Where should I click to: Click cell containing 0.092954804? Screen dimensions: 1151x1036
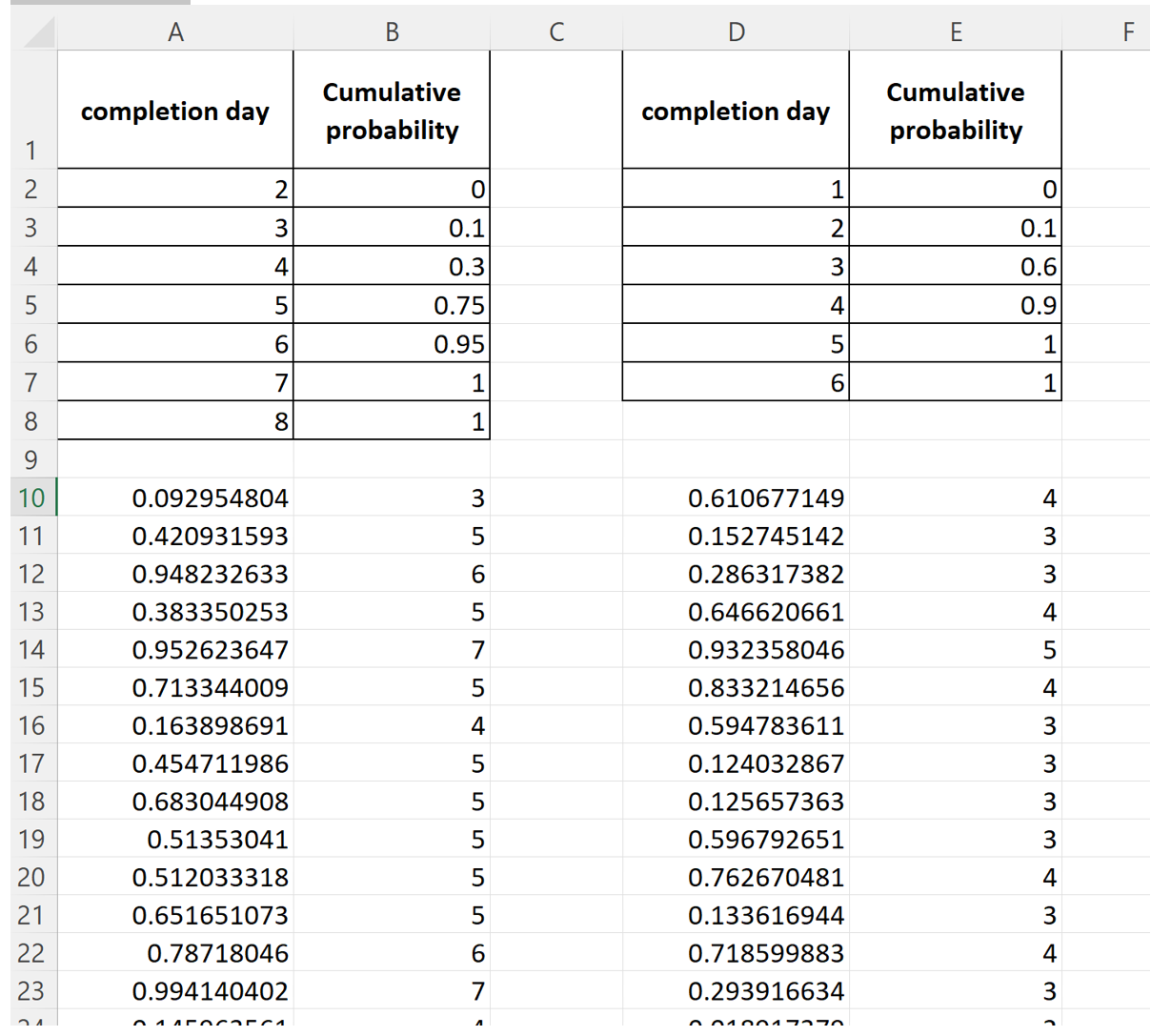(x=210, y=498)
